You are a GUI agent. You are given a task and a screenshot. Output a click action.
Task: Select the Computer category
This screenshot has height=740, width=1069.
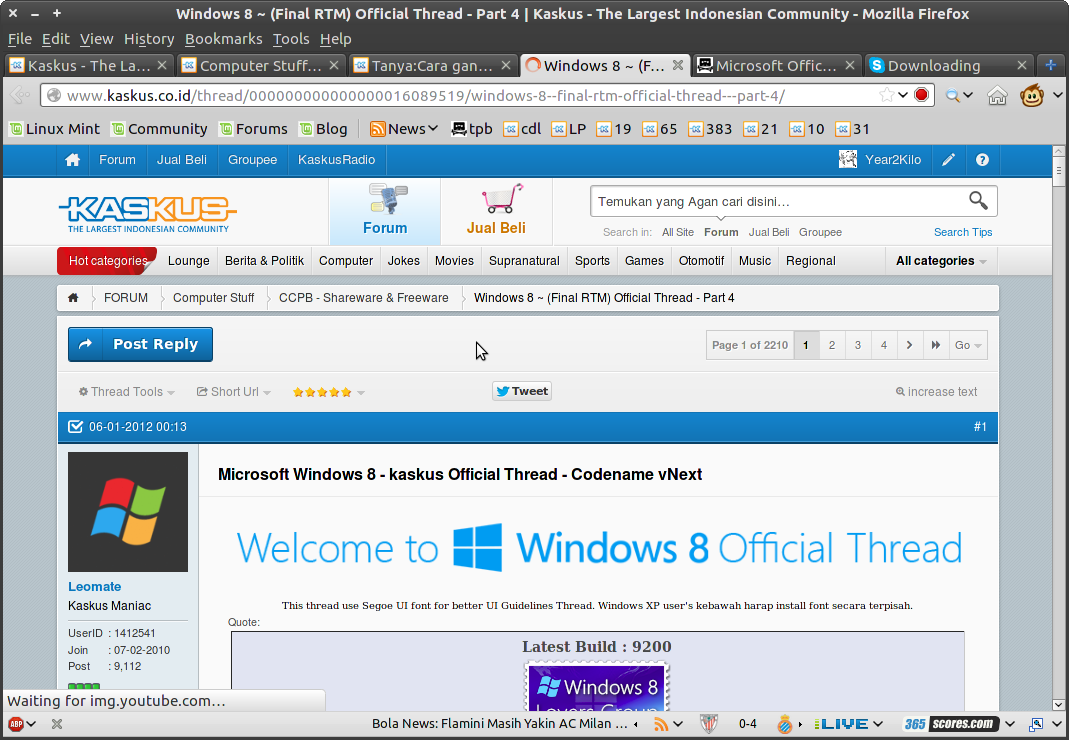coord(346,261)
